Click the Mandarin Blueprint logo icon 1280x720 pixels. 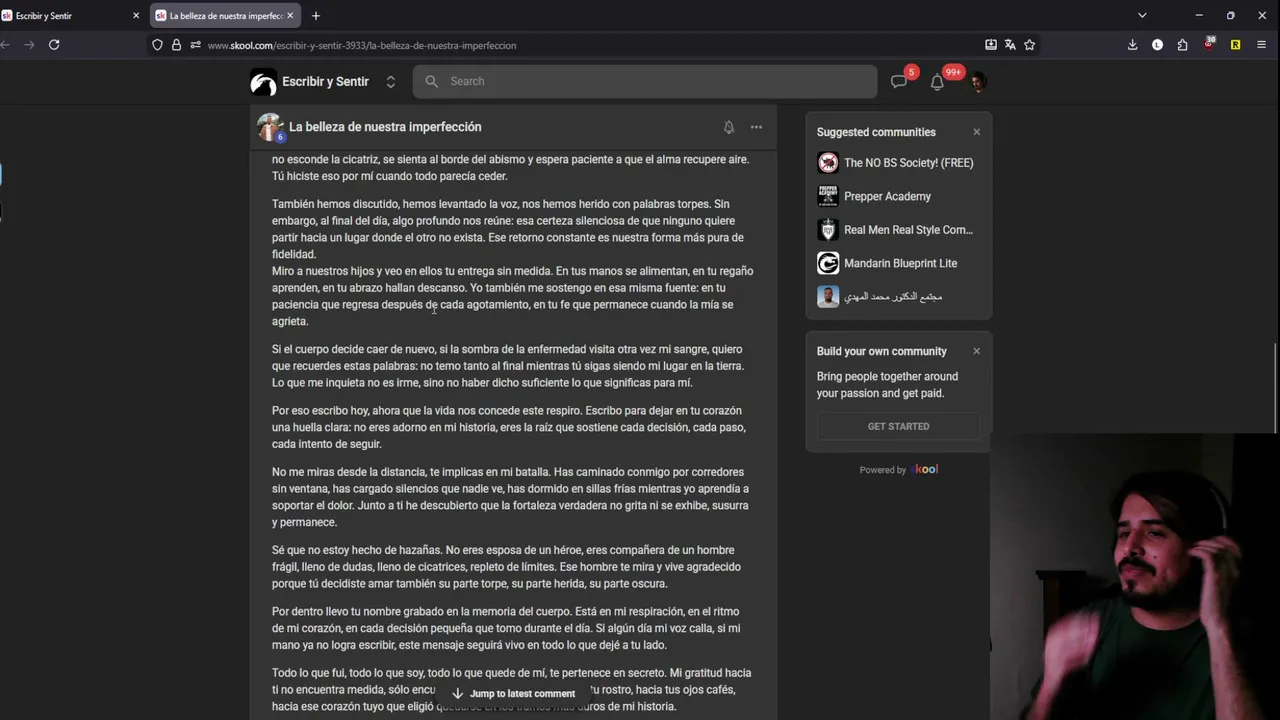pyautogui.click(x=828, y=263)
